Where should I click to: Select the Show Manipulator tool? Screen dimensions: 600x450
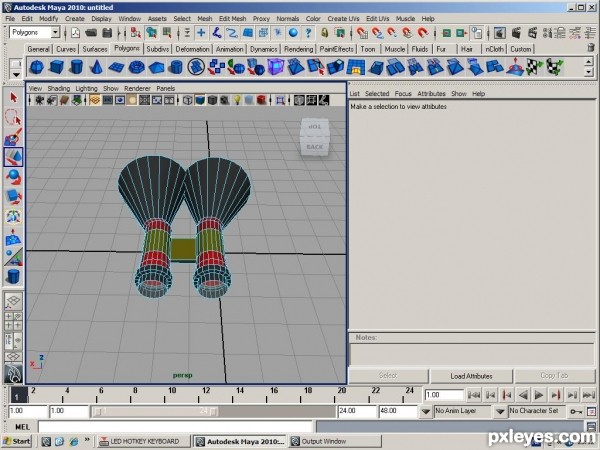coord(13,257)
